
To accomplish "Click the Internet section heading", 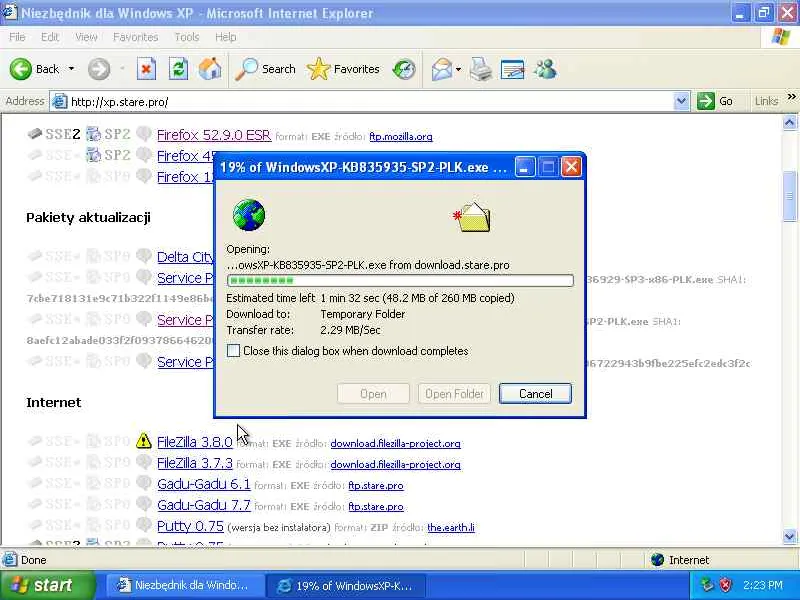I will click(54, 402).
